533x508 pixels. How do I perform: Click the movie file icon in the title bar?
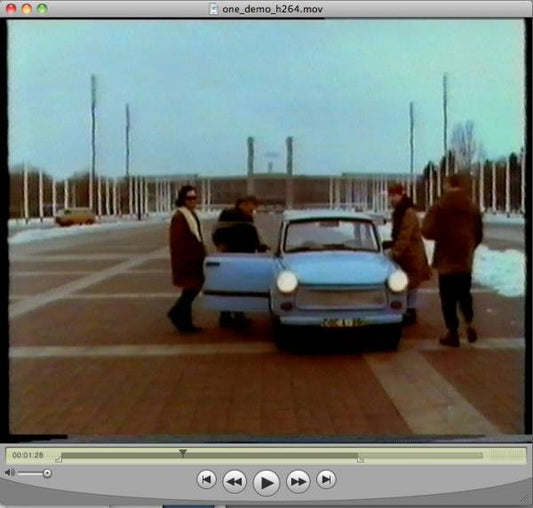tap(213, 9)
